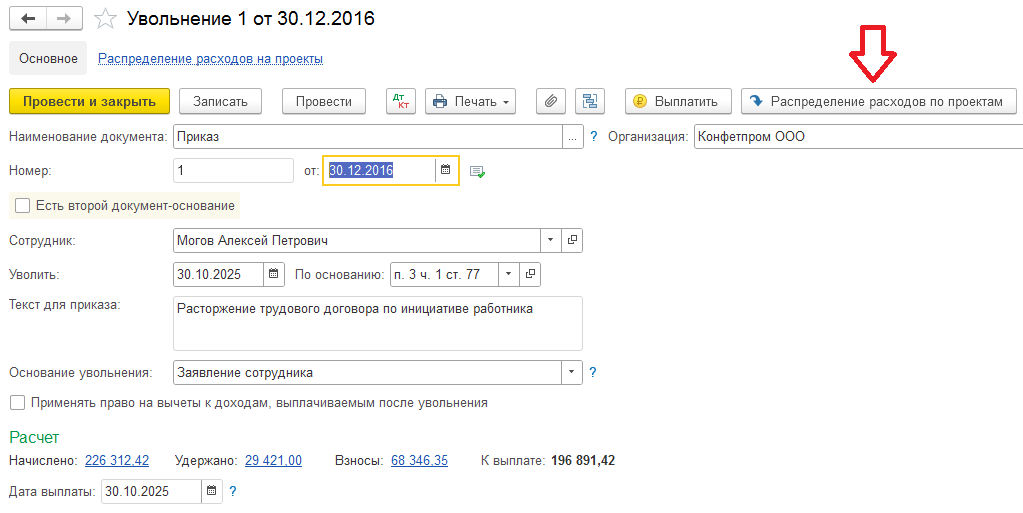
Task: Click the paperclip attached files icon
Action: [x=551, y=101]
